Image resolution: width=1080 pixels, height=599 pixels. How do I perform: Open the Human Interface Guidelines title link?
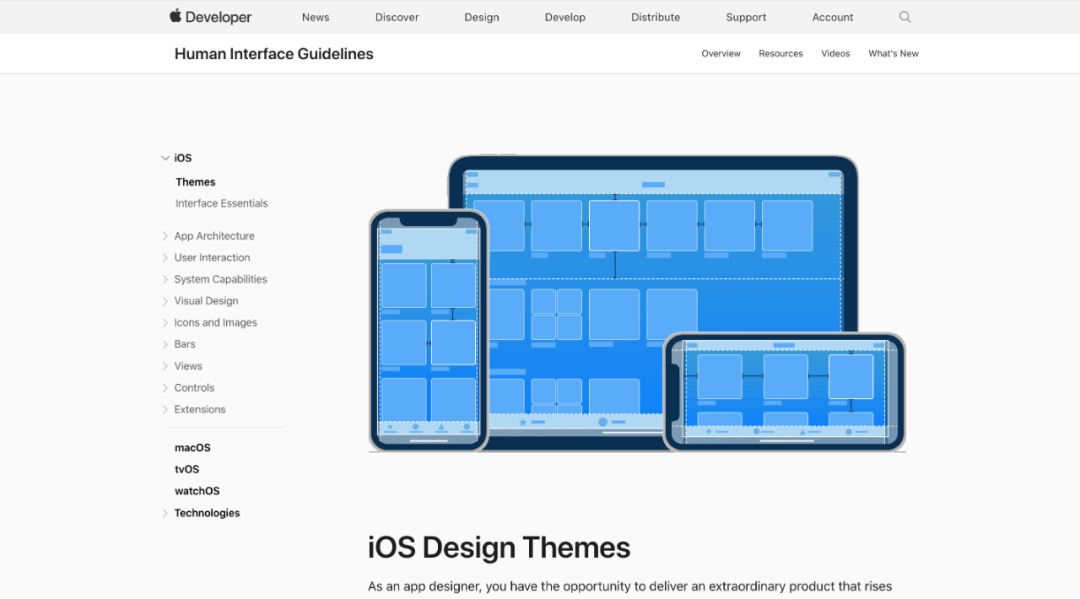tap(273, 54)
